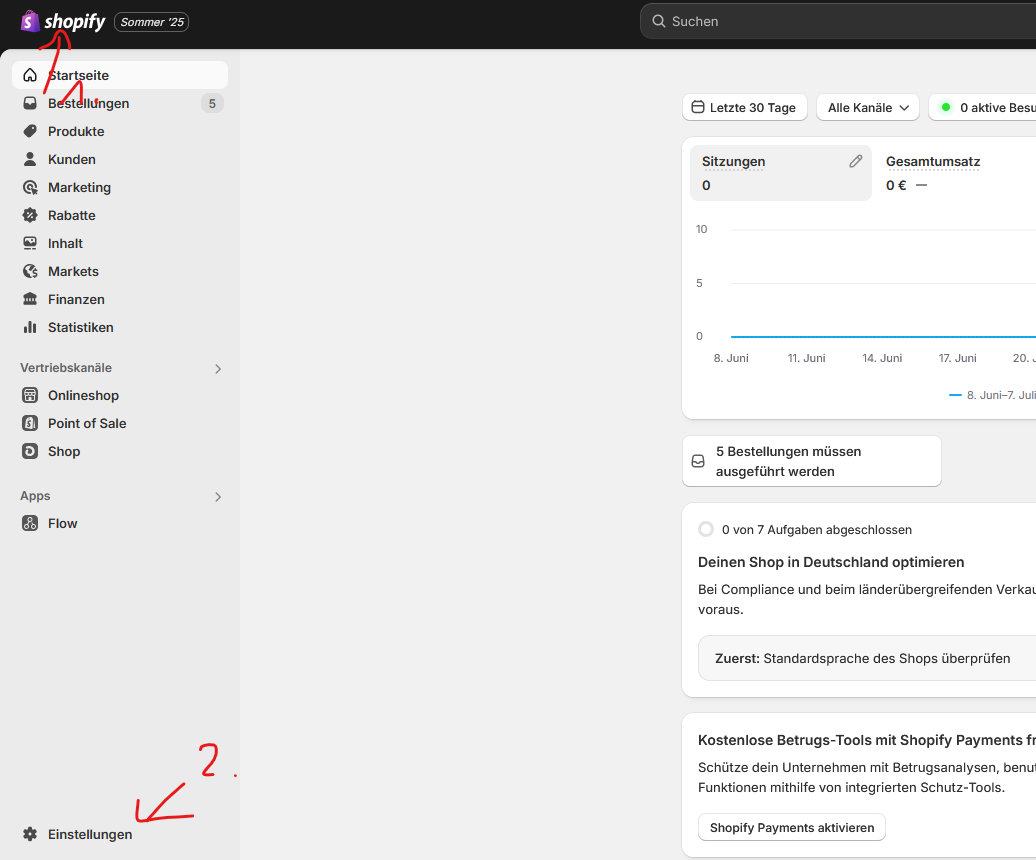Viewport: 1036px width, 860px height.
Task: Click the Rabatte discount badge icon
Action: tap(30, 215)
